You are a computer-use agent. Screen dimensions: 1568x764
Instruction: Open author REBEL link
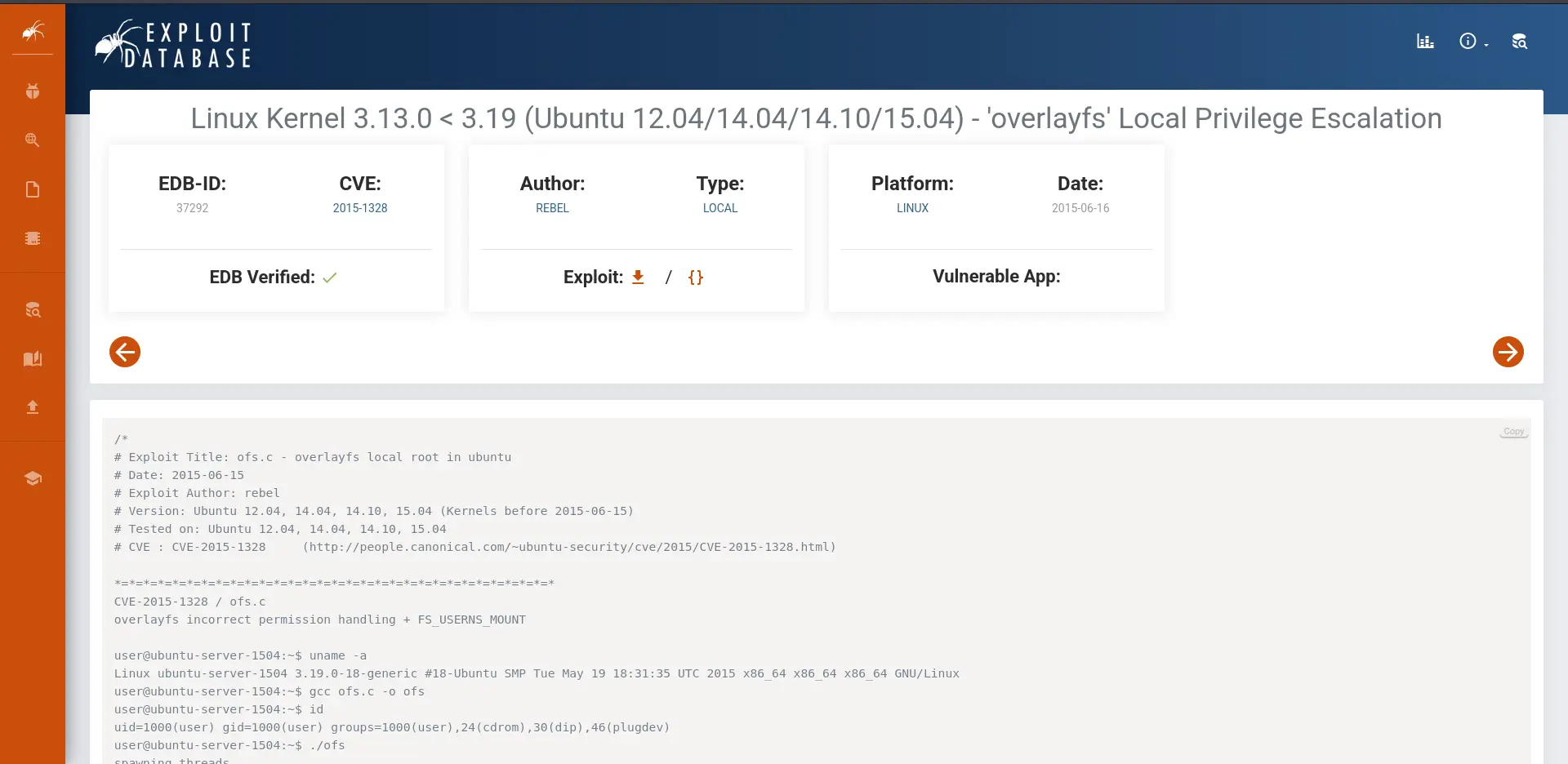point(552,208)
